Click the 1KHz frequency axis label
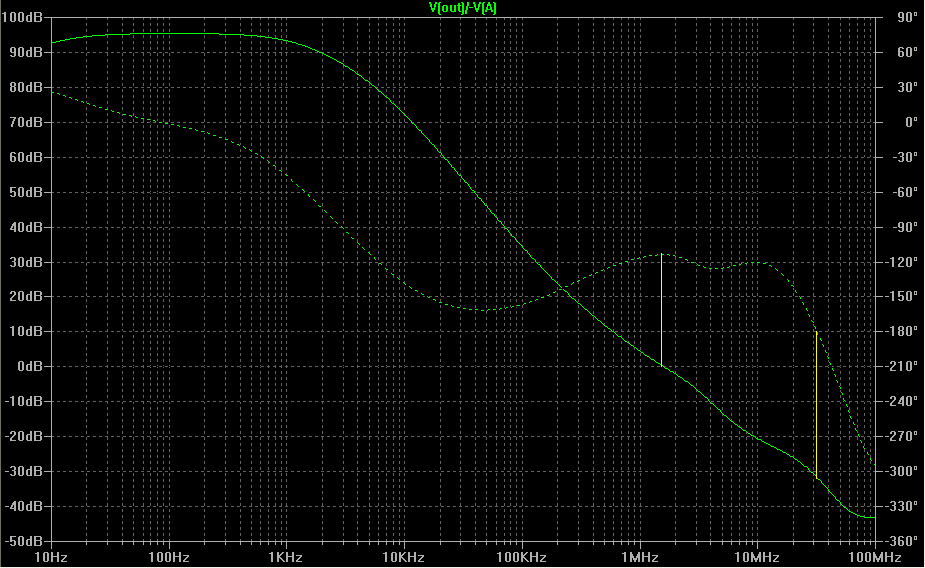The image size is (925, 568). (x=286, y=557)
